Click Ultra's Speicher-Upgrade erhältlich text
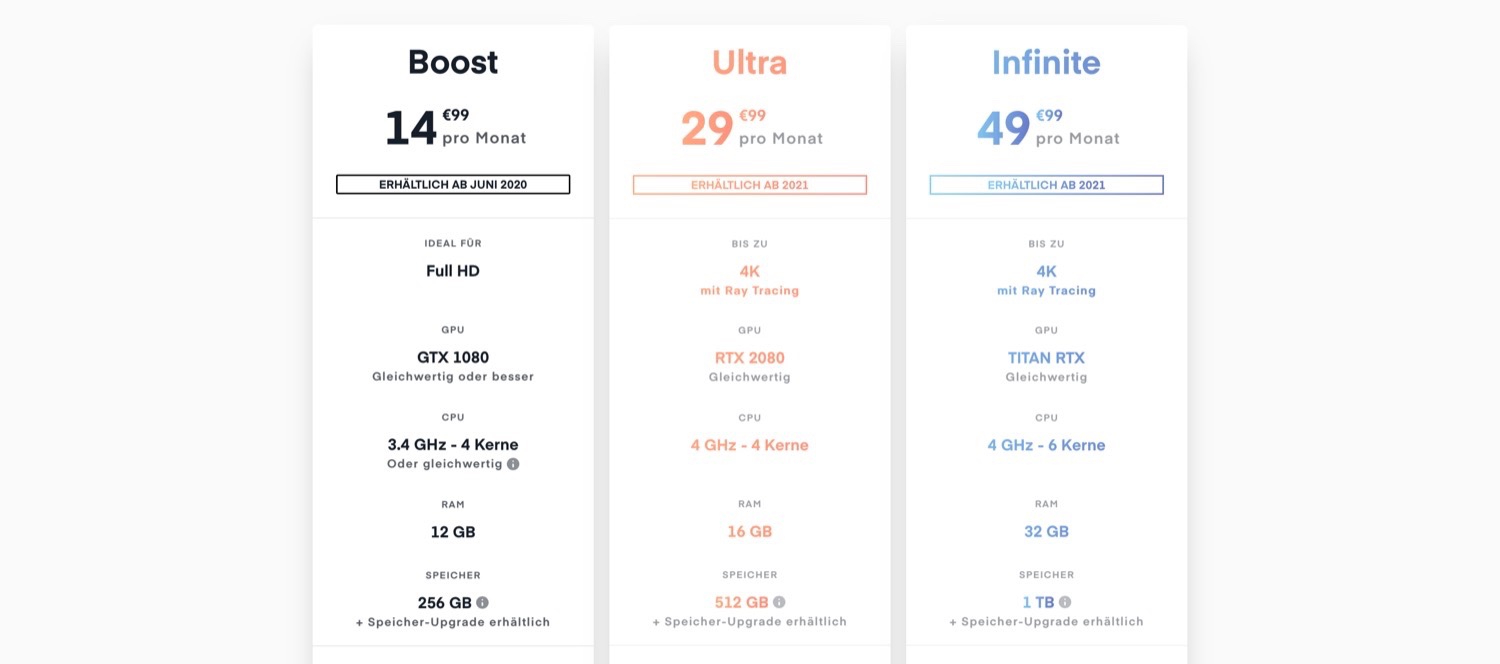 pyautogui.click(x=749, y=622)
